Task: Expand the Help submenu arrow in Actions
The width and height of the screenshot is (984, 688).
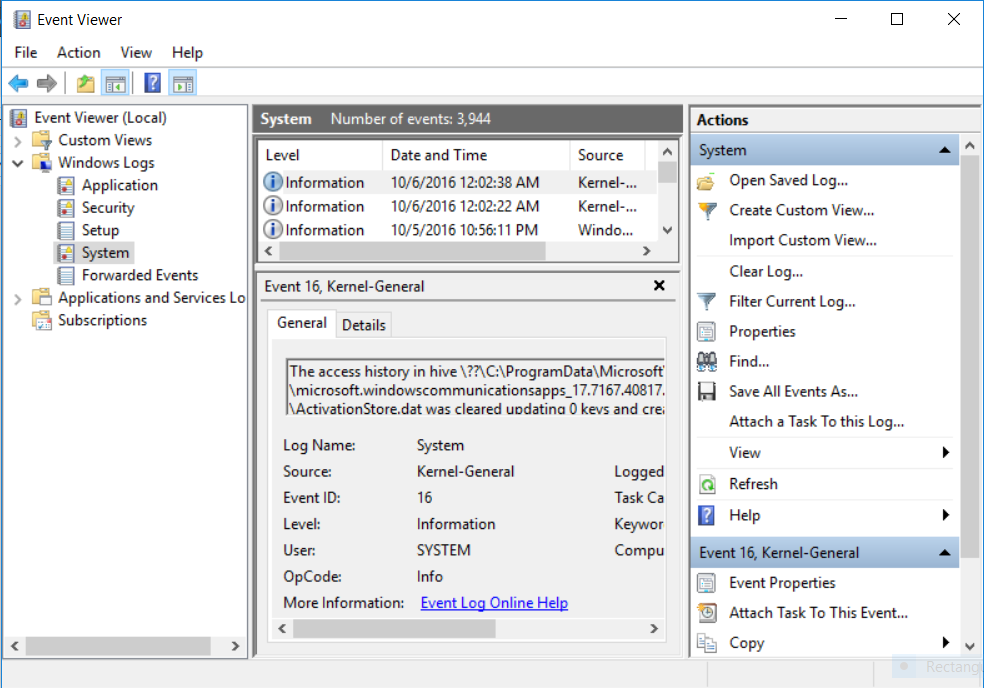Action: pos(946,515)
